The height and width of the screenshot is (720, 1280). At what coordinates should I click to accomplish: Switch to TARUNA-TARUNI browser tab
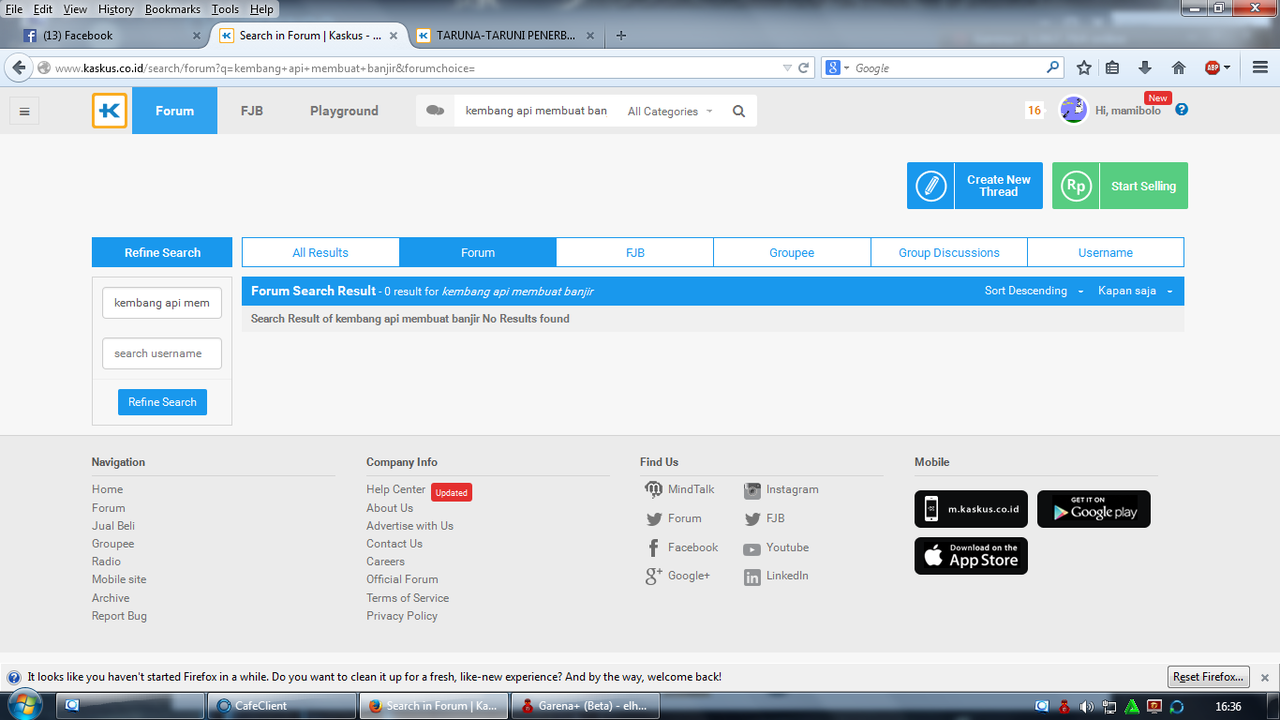505,35
